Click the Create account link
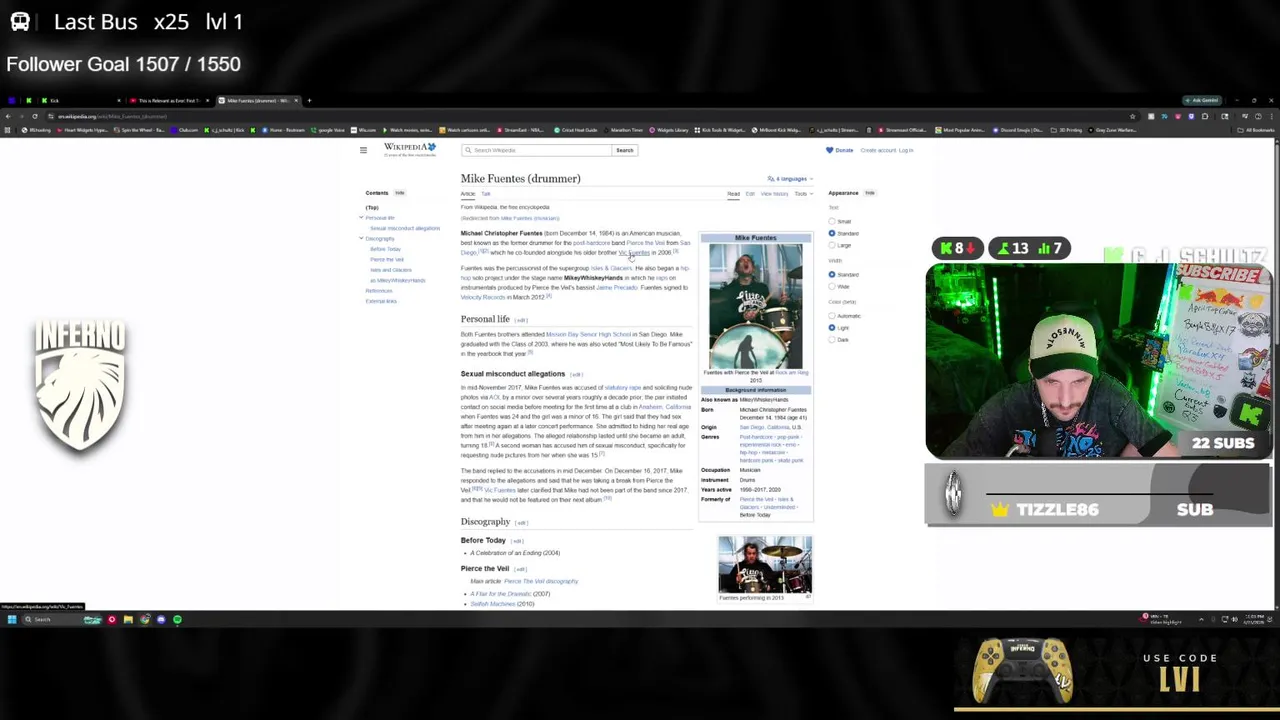This screenshot has width=1280, height=720. [878, 150]
